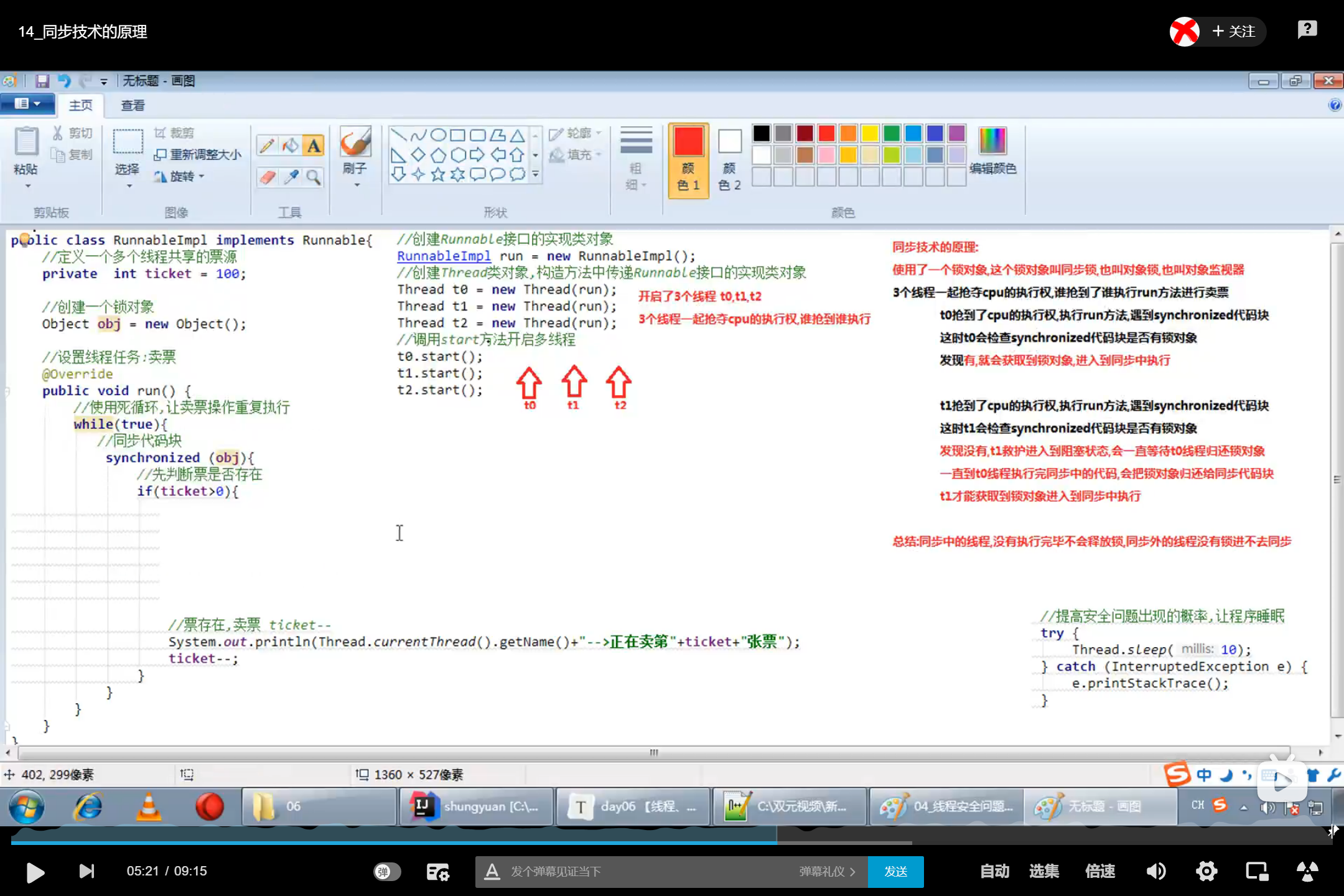Click the 弹幕礼仪 link
The image size is (1344, 896).
(827, 872)
